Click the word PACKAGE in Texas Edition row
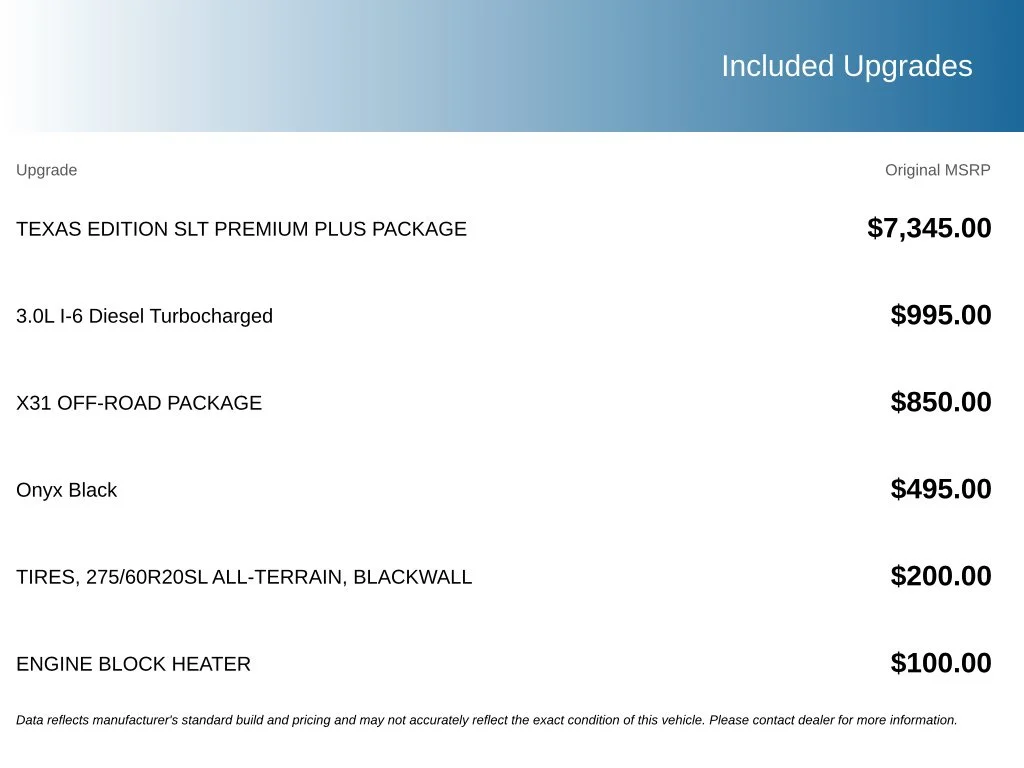Screen dimensions: 1024x768 419,229
